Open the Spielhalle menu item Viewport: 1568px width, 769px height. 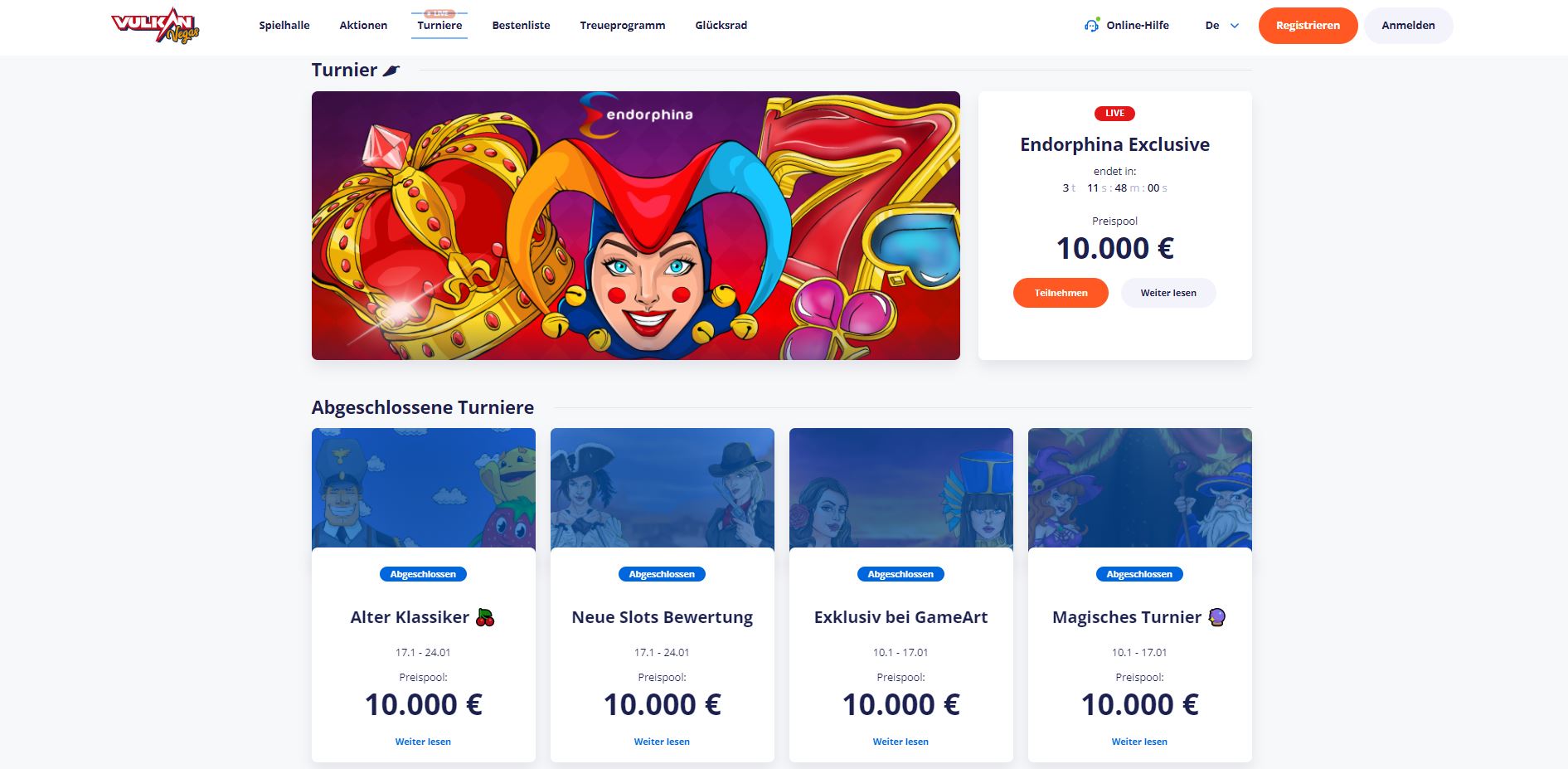(284, 26)
